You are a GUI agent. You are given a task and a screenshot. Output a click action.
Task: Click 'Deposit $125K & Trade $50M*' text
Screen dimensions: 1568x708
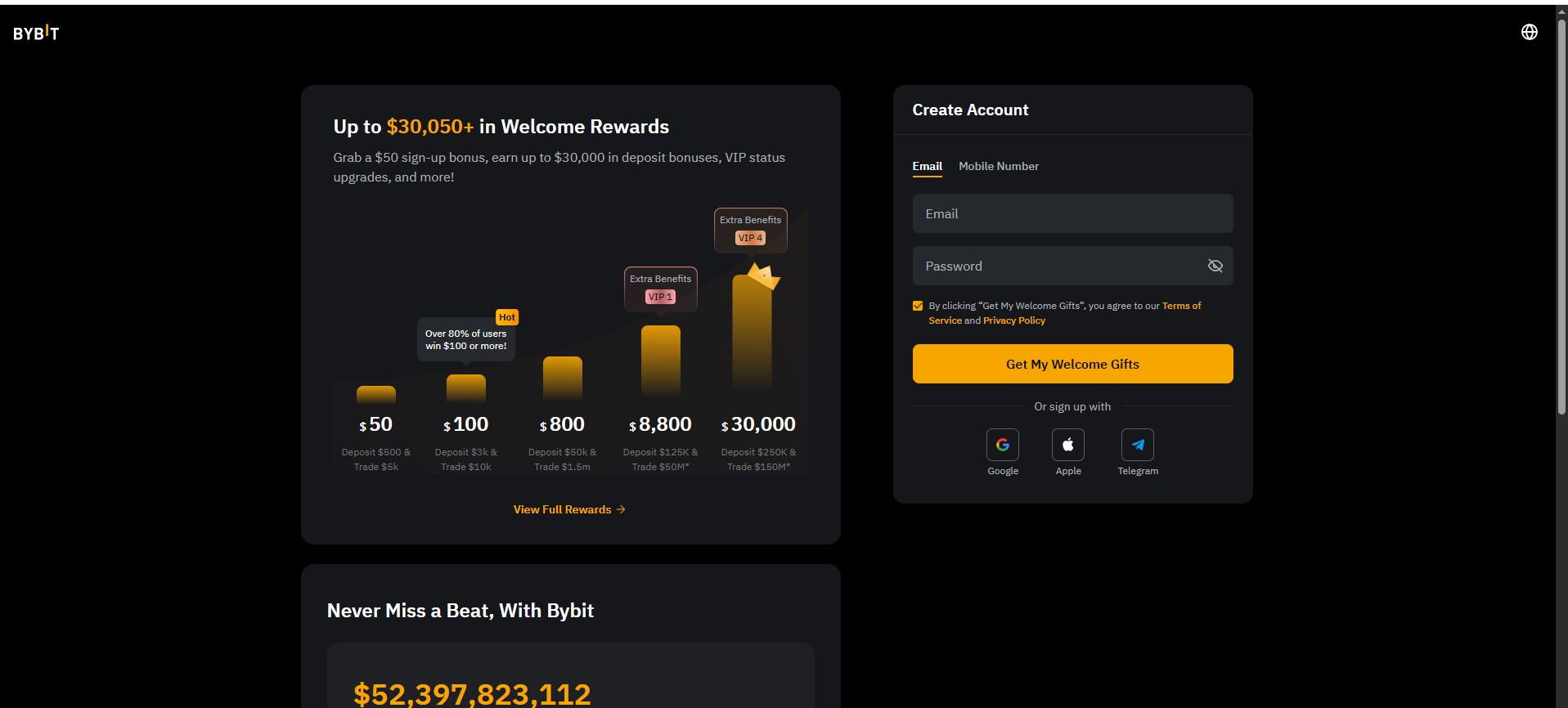pyautogui.click(x=660, y=459)
